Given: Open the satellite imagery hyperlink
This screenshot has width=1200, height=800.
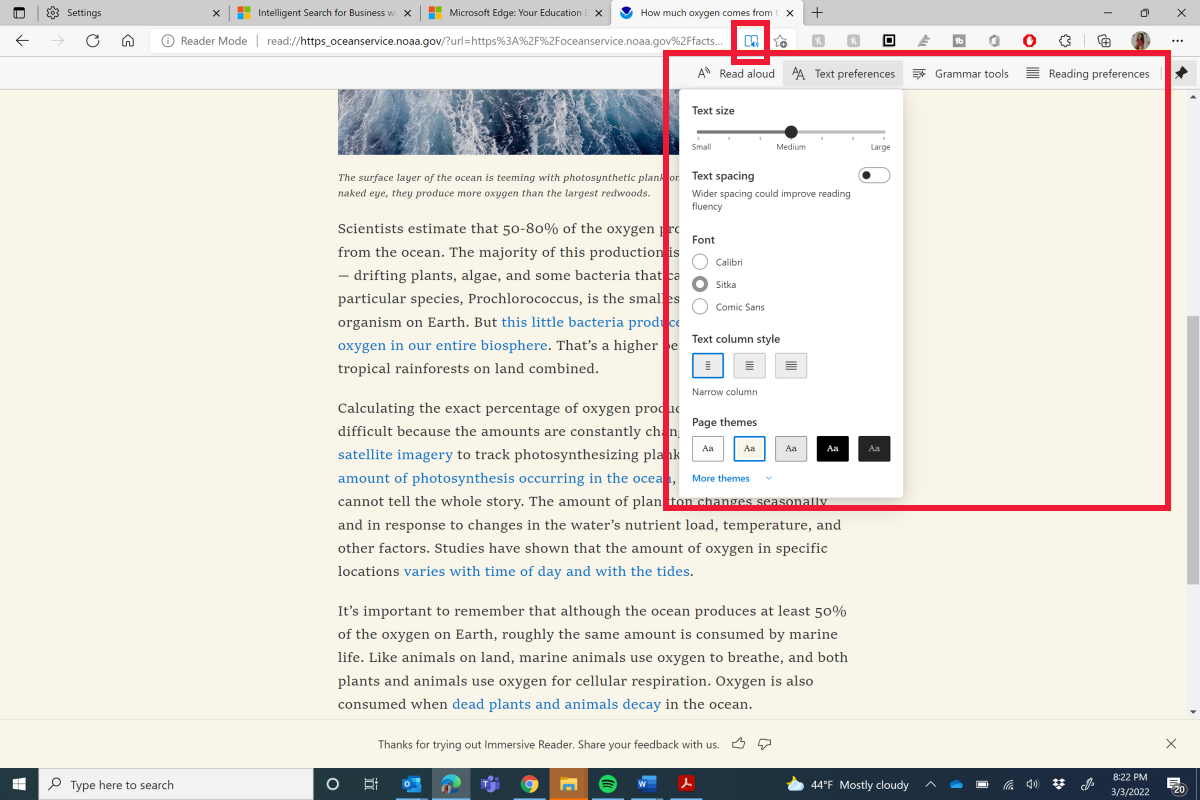Looking at the screenshot, I should (x=394, y=454).
